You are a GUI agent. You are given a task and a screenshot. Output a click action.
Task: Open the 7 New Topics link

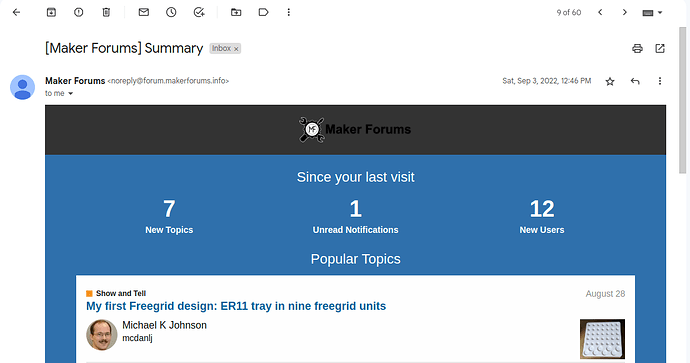169,216
